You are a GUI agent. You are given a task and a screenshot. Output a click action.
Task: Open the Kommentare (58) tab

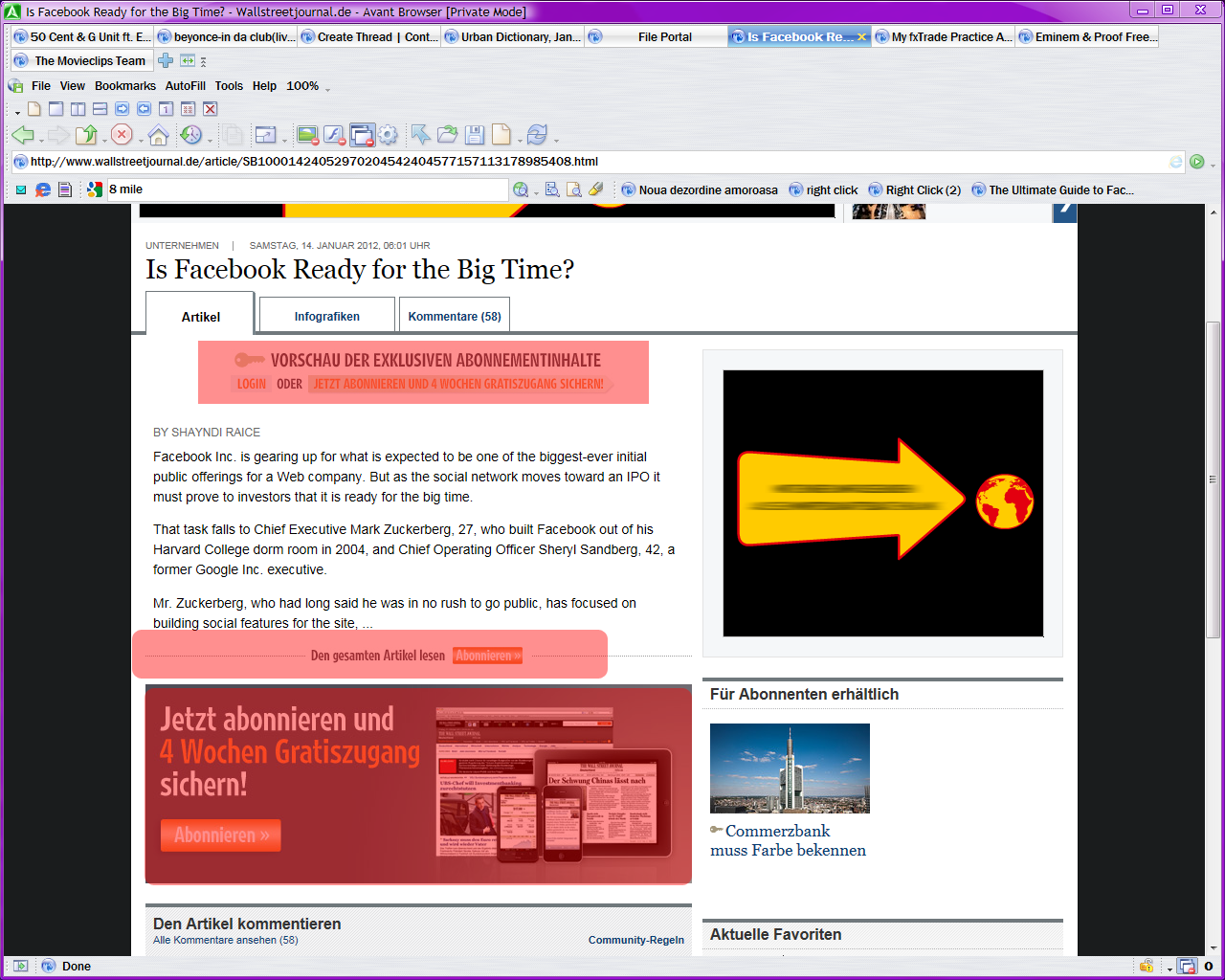[x=455, y=316]
